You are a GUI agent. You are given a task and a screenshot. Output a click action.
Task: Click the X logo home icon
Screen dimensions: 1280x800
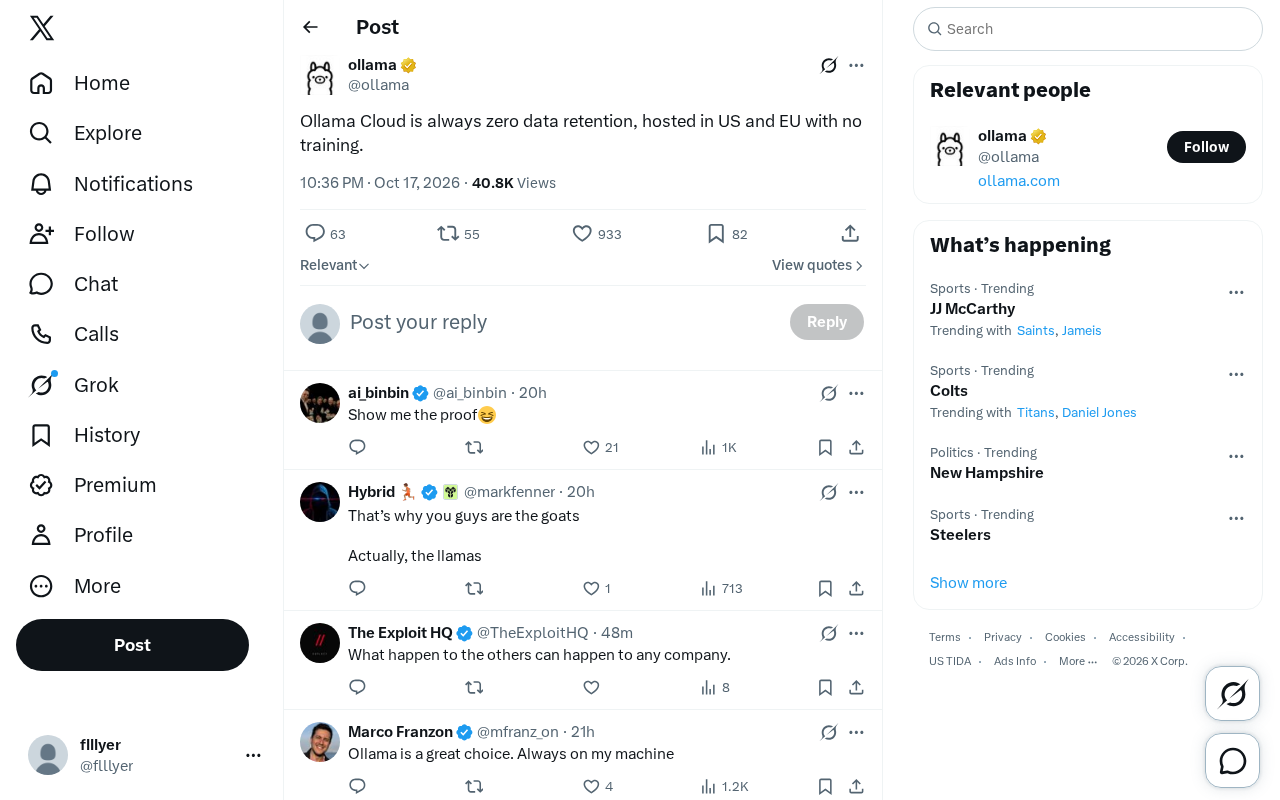pyautogui.click(x=42, y=28)
